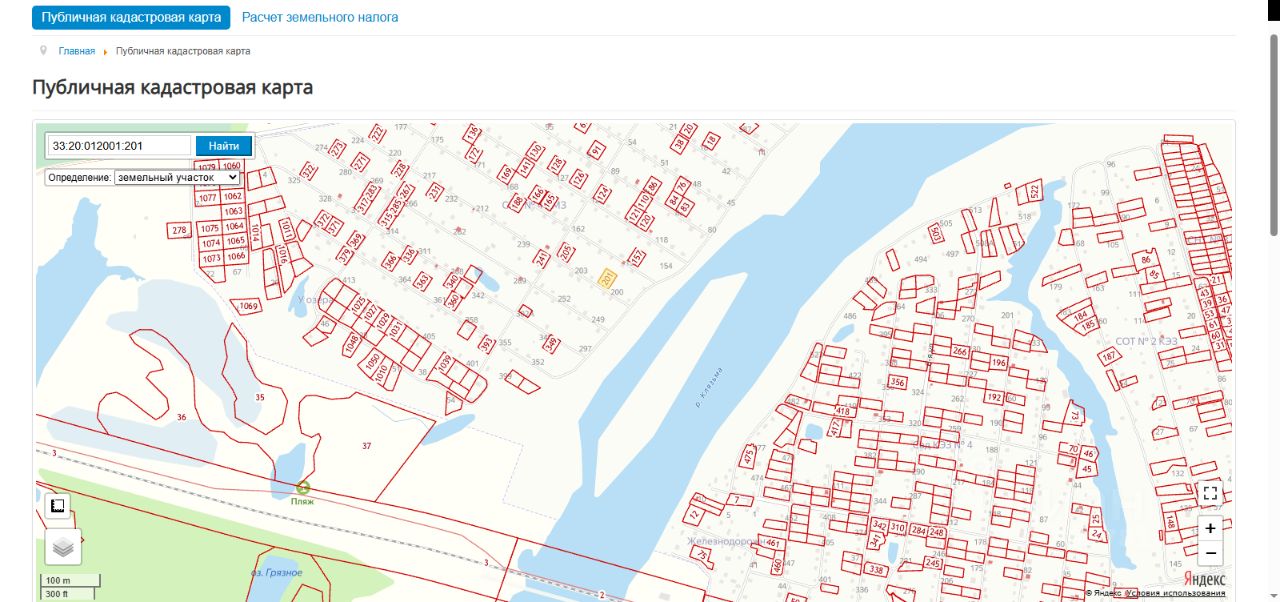Select the parcel labeled 1066
The height and width of the screenshot is (602, 1280).
click(x=236, y=257)
